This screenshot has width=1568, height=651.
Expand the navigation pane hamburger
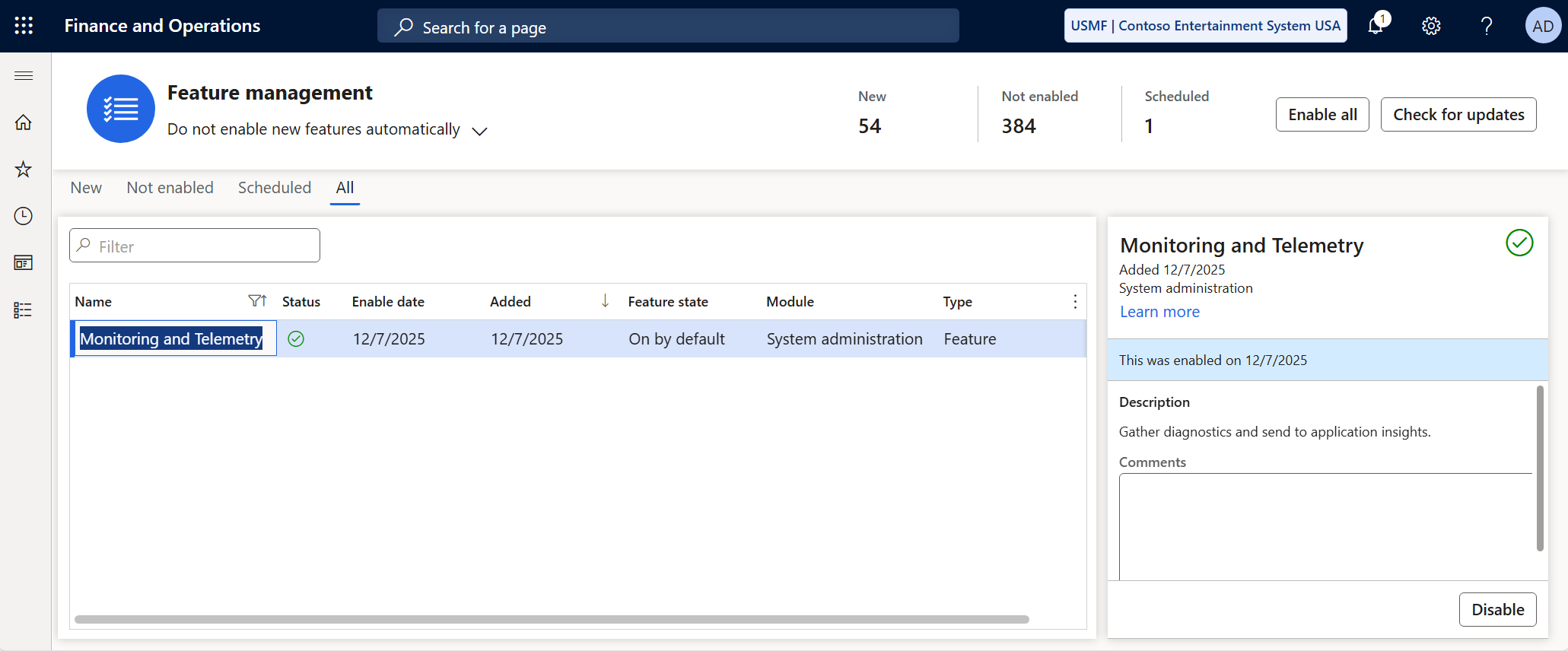pyautogui.click(x=24, y=75)
